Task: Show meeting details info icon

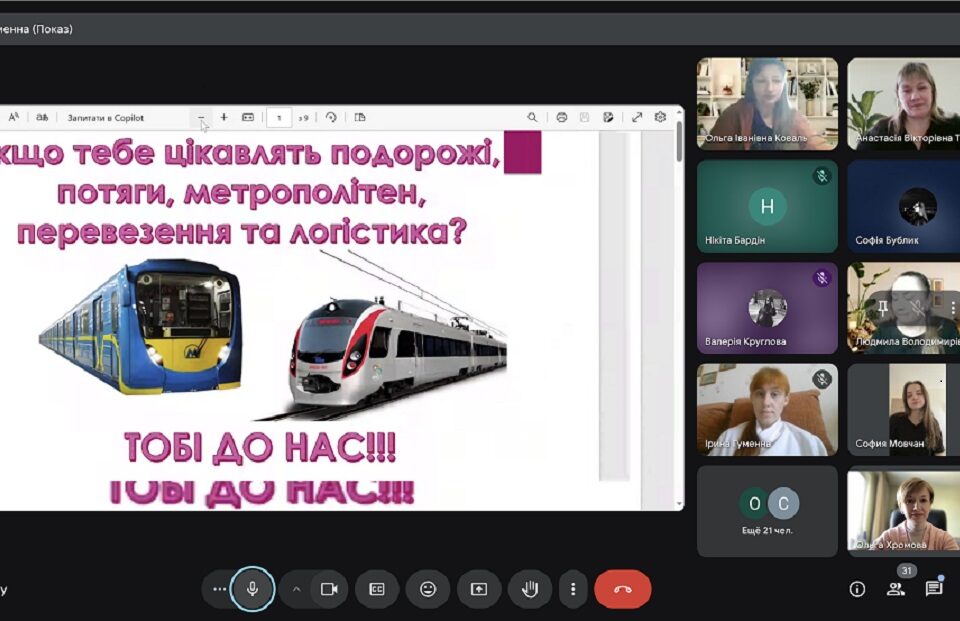Action: [857, 589]
